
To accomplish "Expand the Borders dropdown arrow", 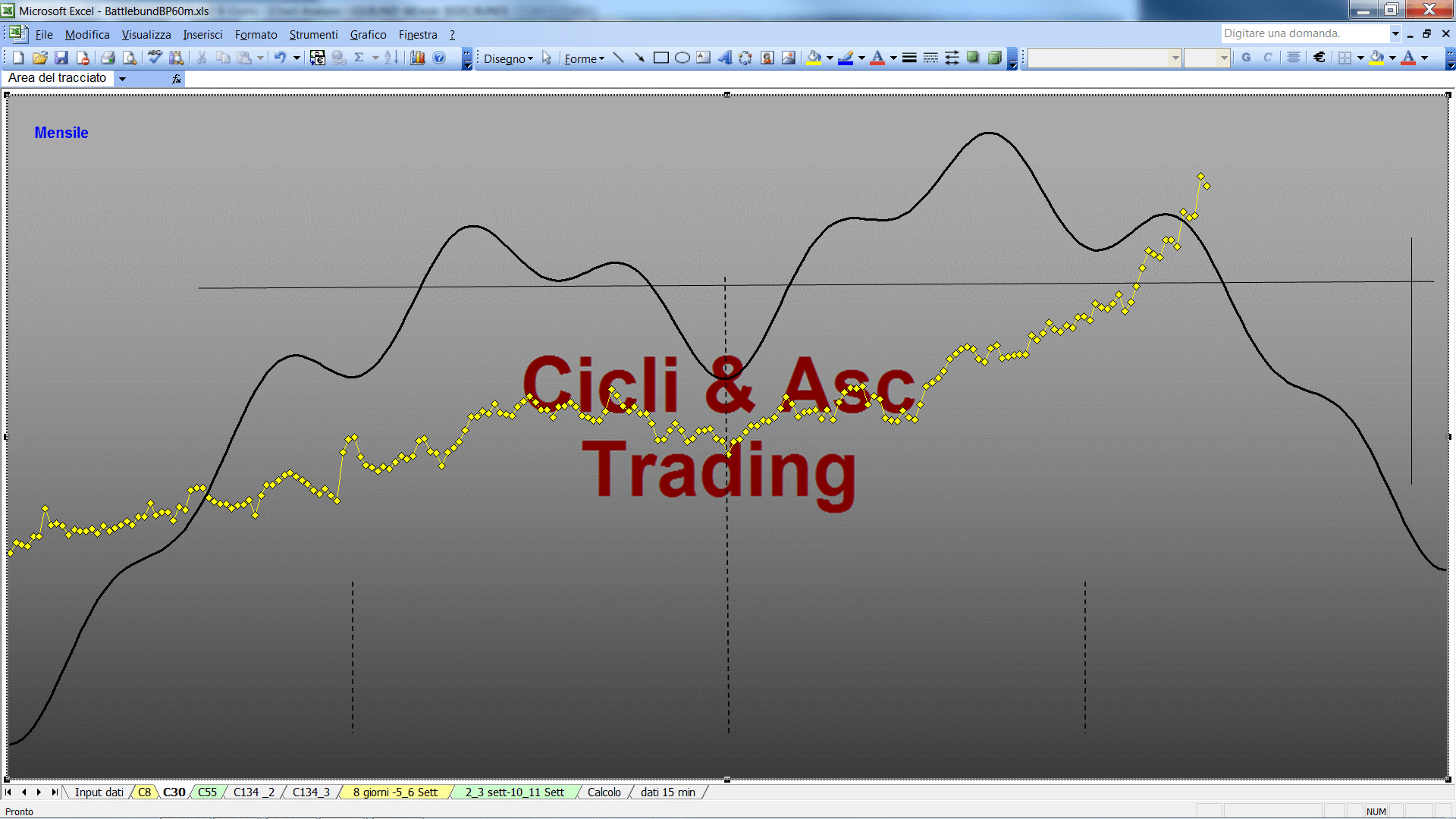I will 1360,58.
